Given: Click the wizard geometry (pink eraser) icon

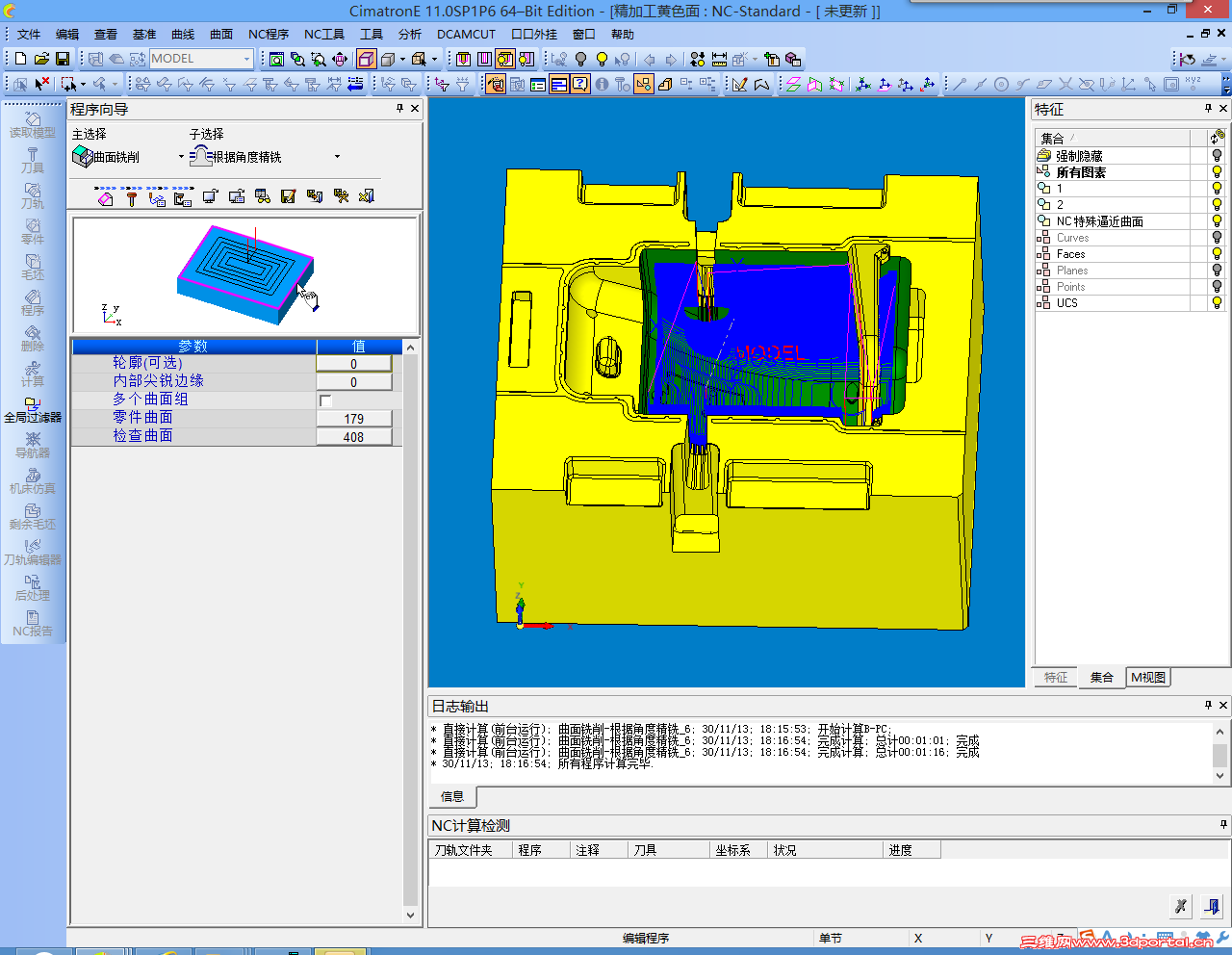Looking at the screenshot, I should [106, 197].
